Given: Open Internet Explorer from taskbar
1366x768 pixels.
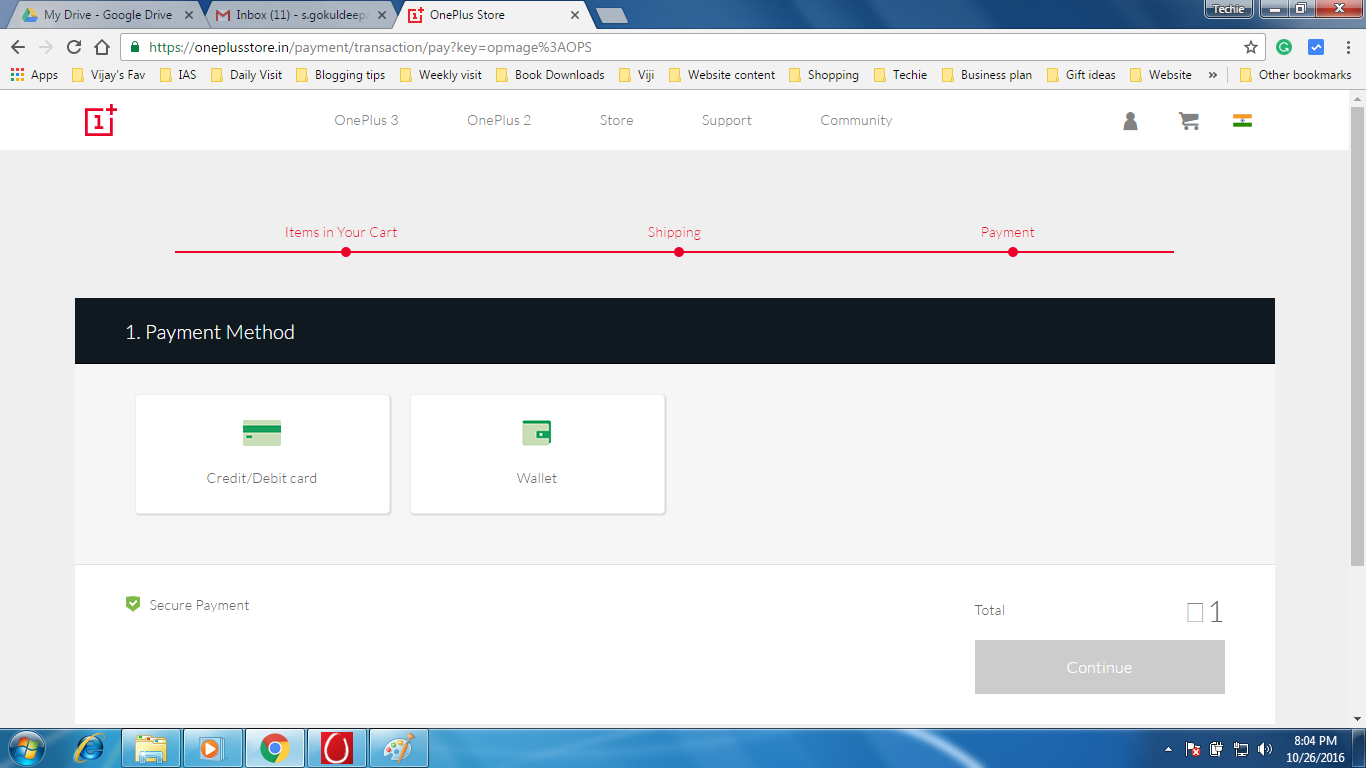Looking at the screenshot, I should click(90, 748).
